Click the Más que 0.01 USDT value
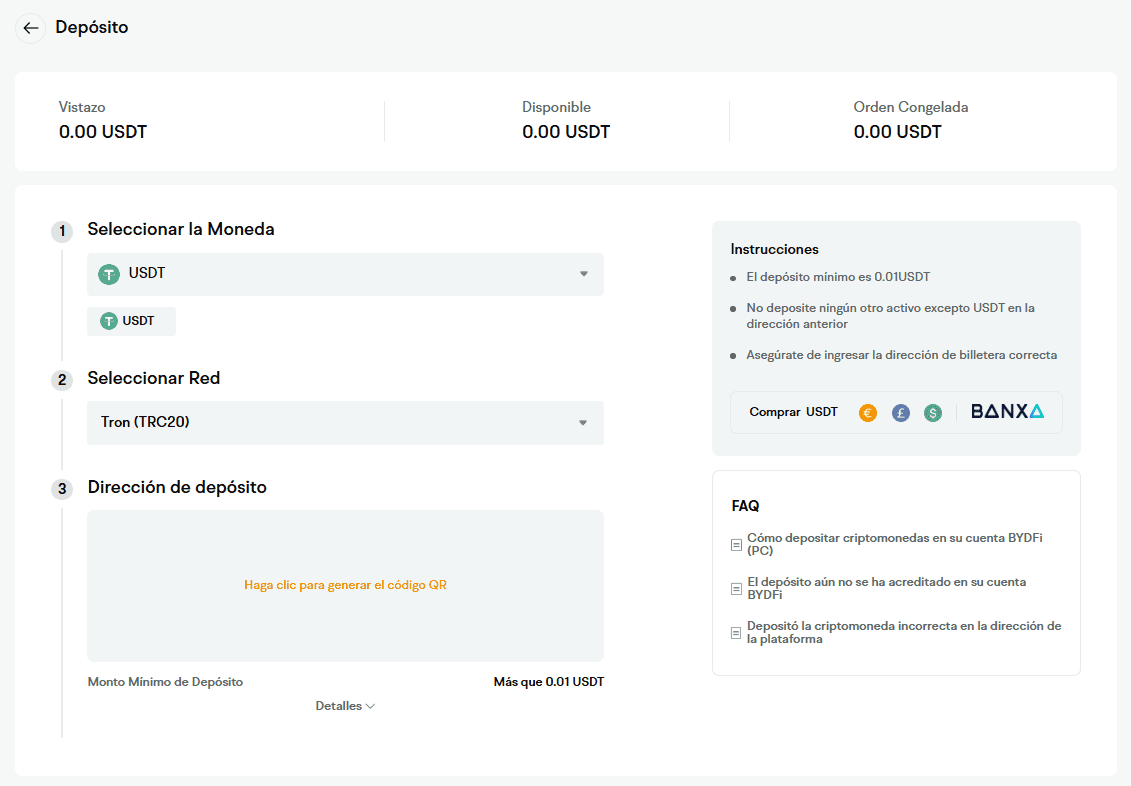Viewport: 1131px width, 786px height. 549,681
